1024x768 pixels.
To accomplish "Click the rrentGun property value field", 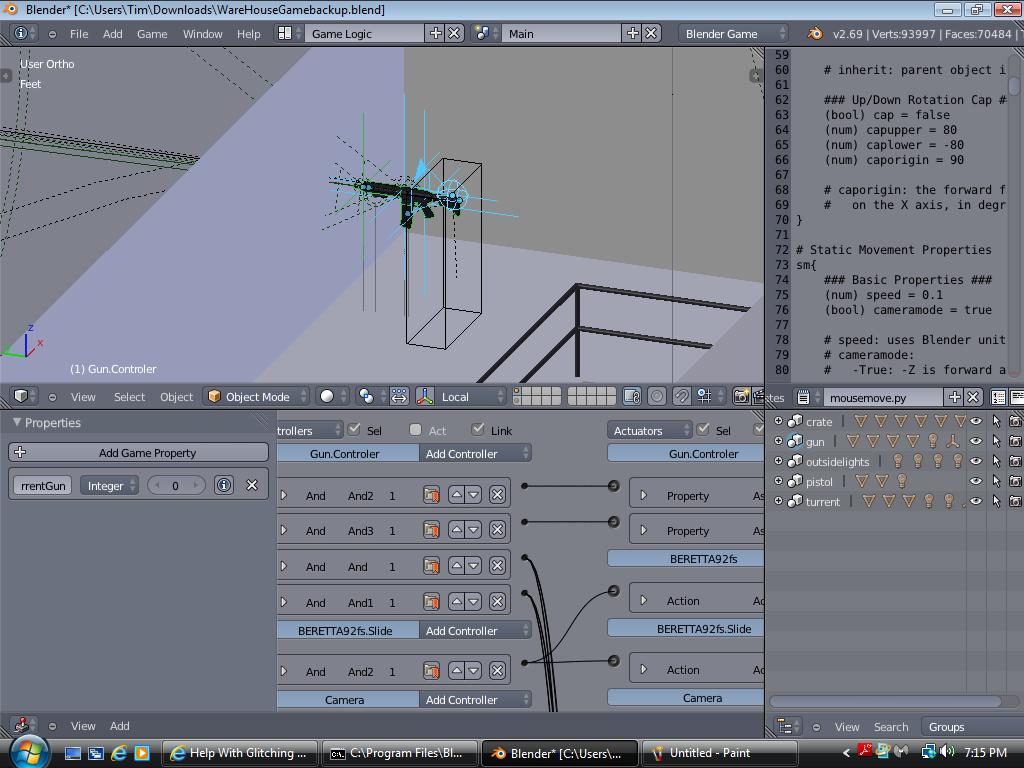I will [176, 485].
